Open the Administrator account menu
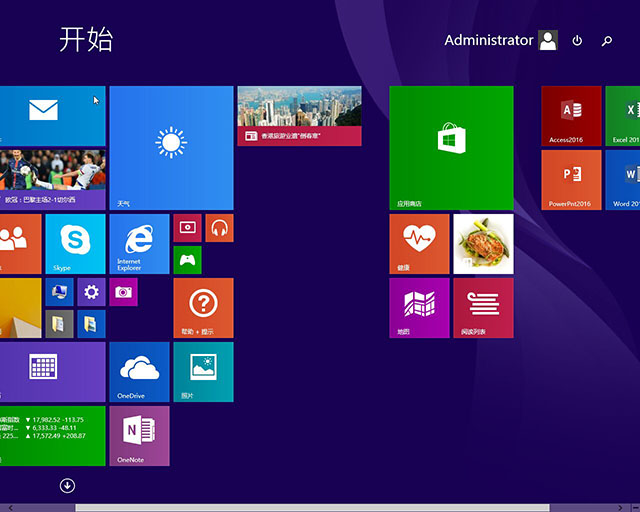 [501, 40]
